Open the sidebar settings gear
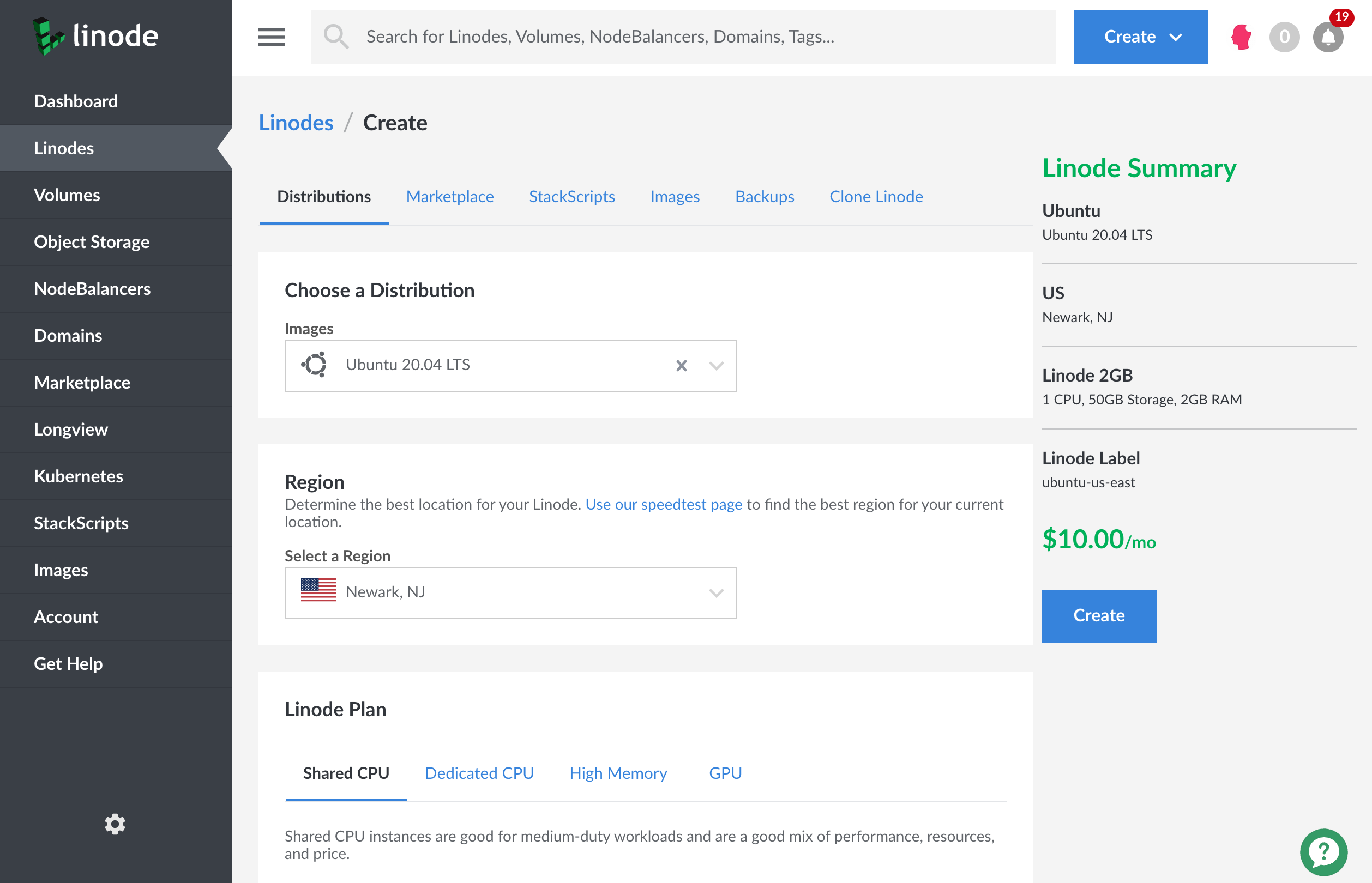 click(115, 824)
